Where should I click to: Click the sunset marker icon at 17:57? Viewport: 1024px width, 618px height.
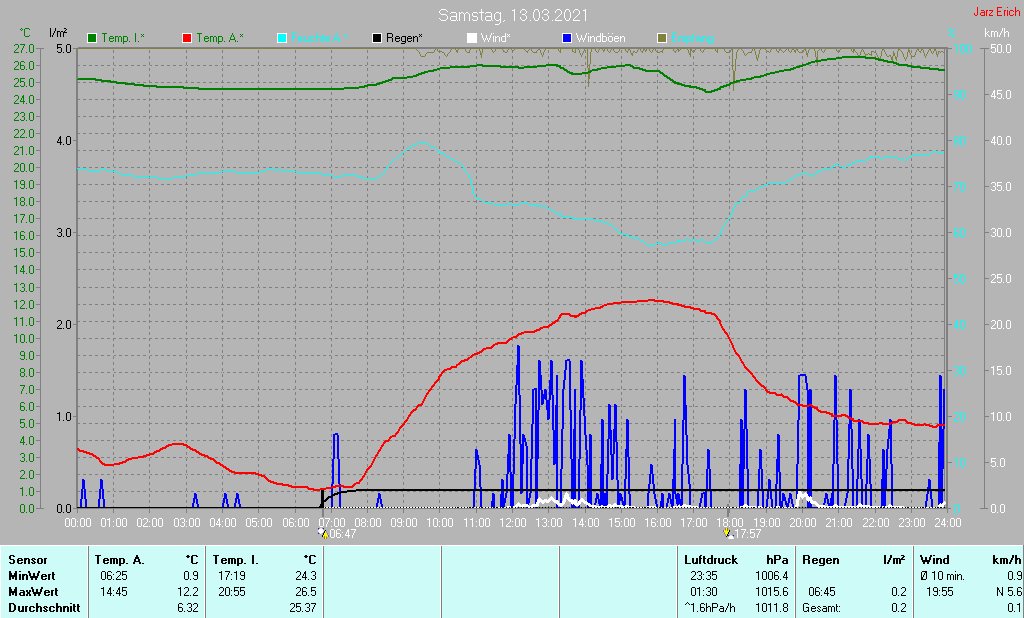[x=729, y=533]
